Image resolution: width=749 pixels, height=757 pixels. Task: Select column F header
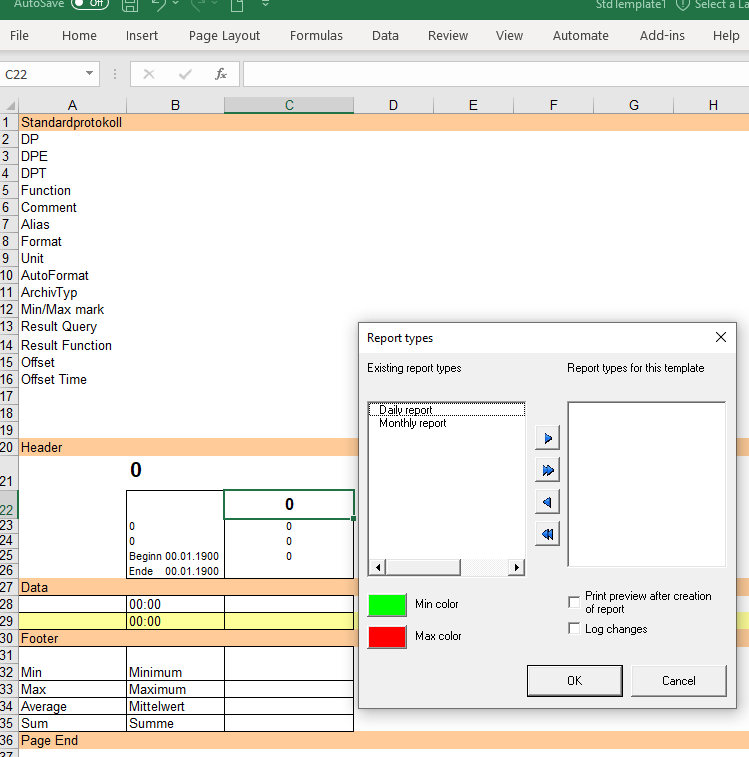pos(553,105)
